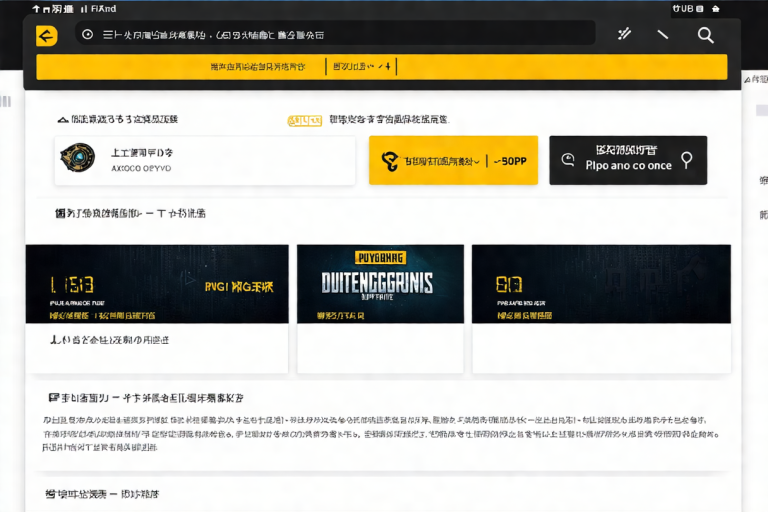Click the pin icon in the black button
The image size is (768, 512).
687,160
